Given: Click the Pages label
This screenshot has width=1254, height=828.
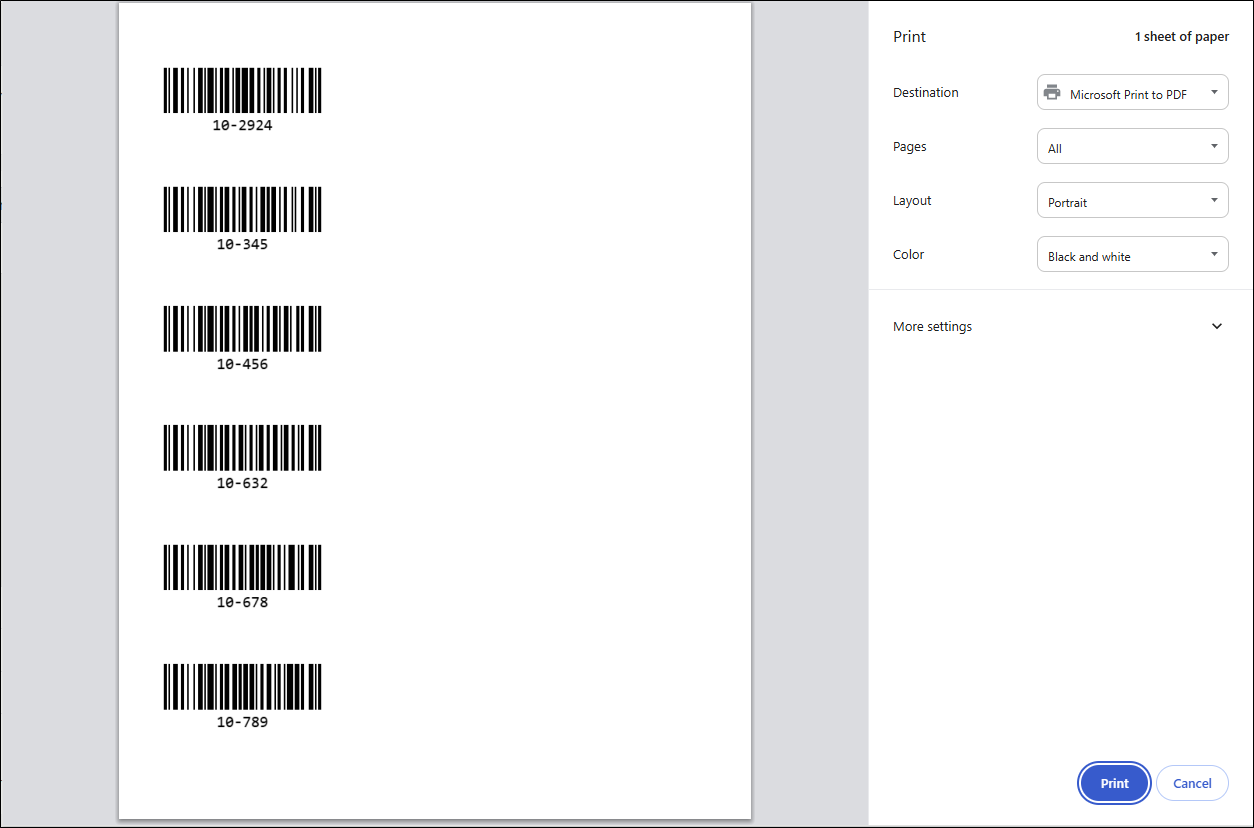Looking at the screenshot, I should [x=909, y=147].
